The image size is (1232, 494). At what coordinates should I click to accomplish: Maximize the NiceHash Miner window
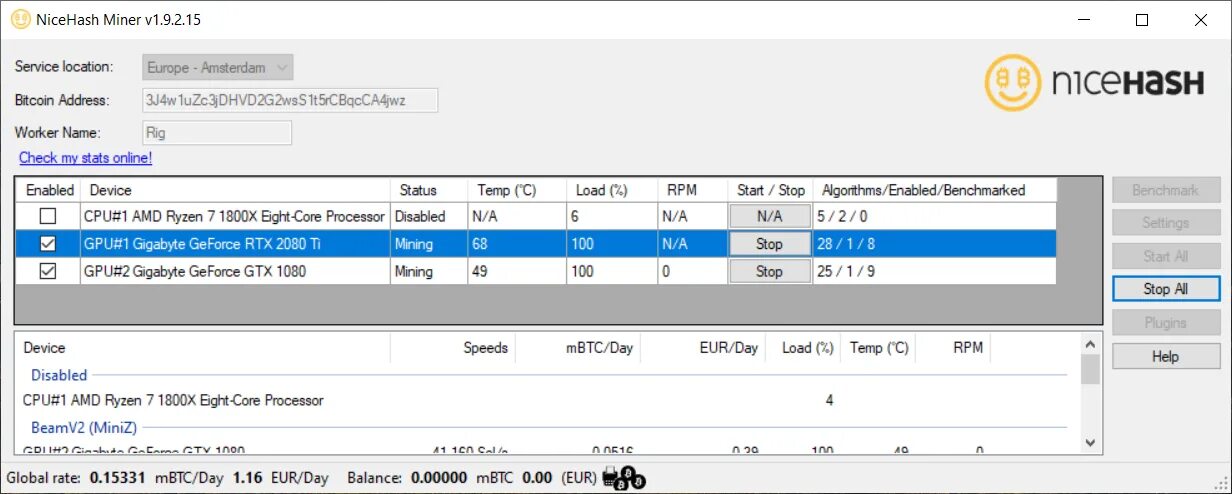pyautogui.click(x=1142, y=20)
